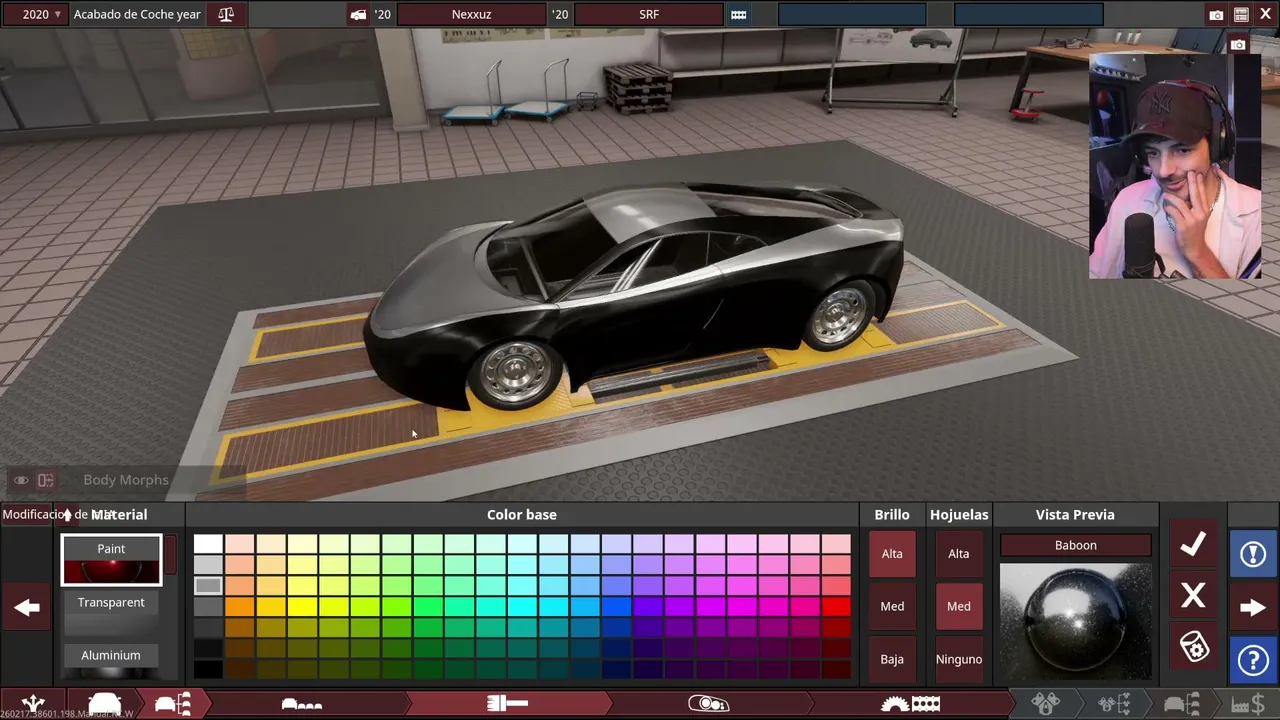This screenshot has height=720, width=1280.
Task: Pick the bright orange color swatch
Action: point(240,607)
